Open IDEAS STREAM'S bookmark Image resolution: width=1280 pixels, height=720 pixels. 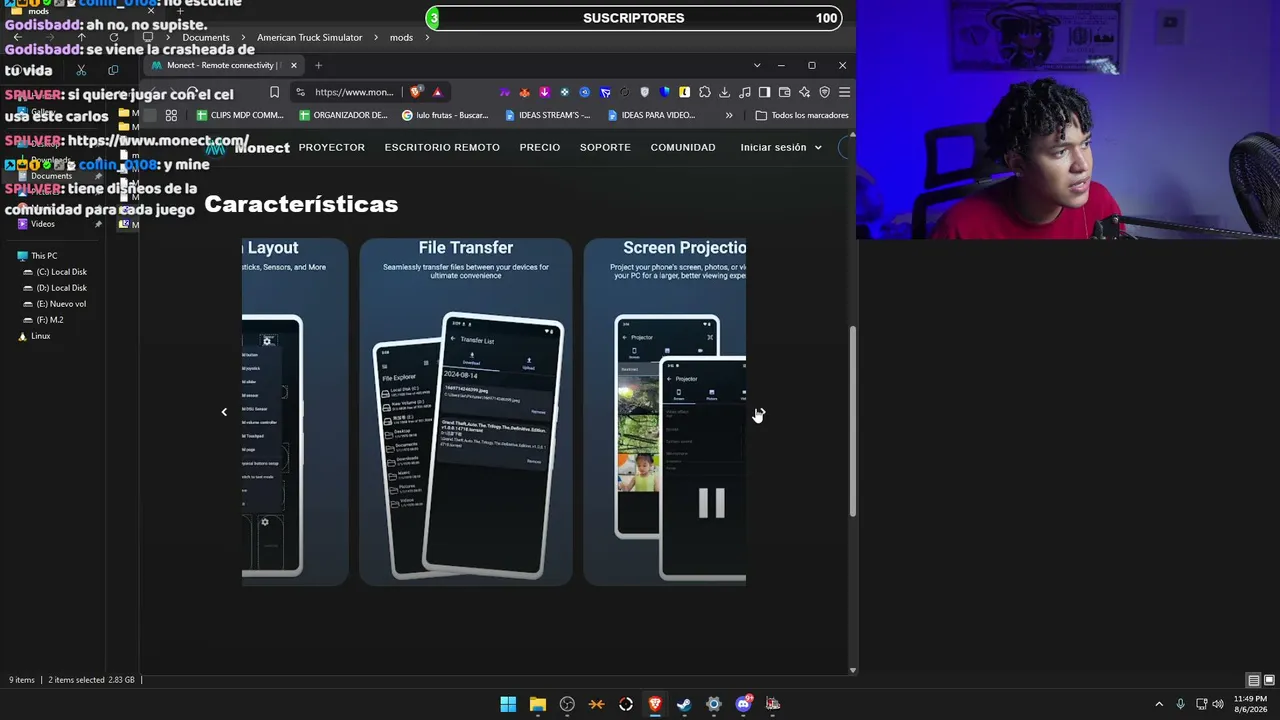click(x=548, y=115)
